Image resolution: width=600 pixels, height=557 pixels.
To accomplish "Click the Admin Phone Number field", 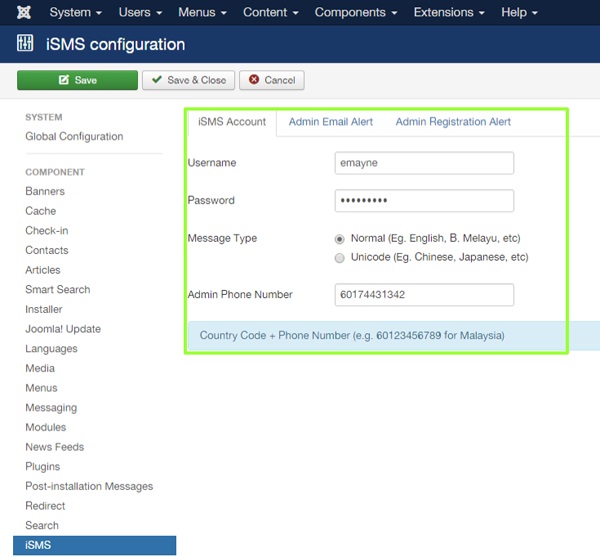I will pyautogui.click(x=424, y=295).
